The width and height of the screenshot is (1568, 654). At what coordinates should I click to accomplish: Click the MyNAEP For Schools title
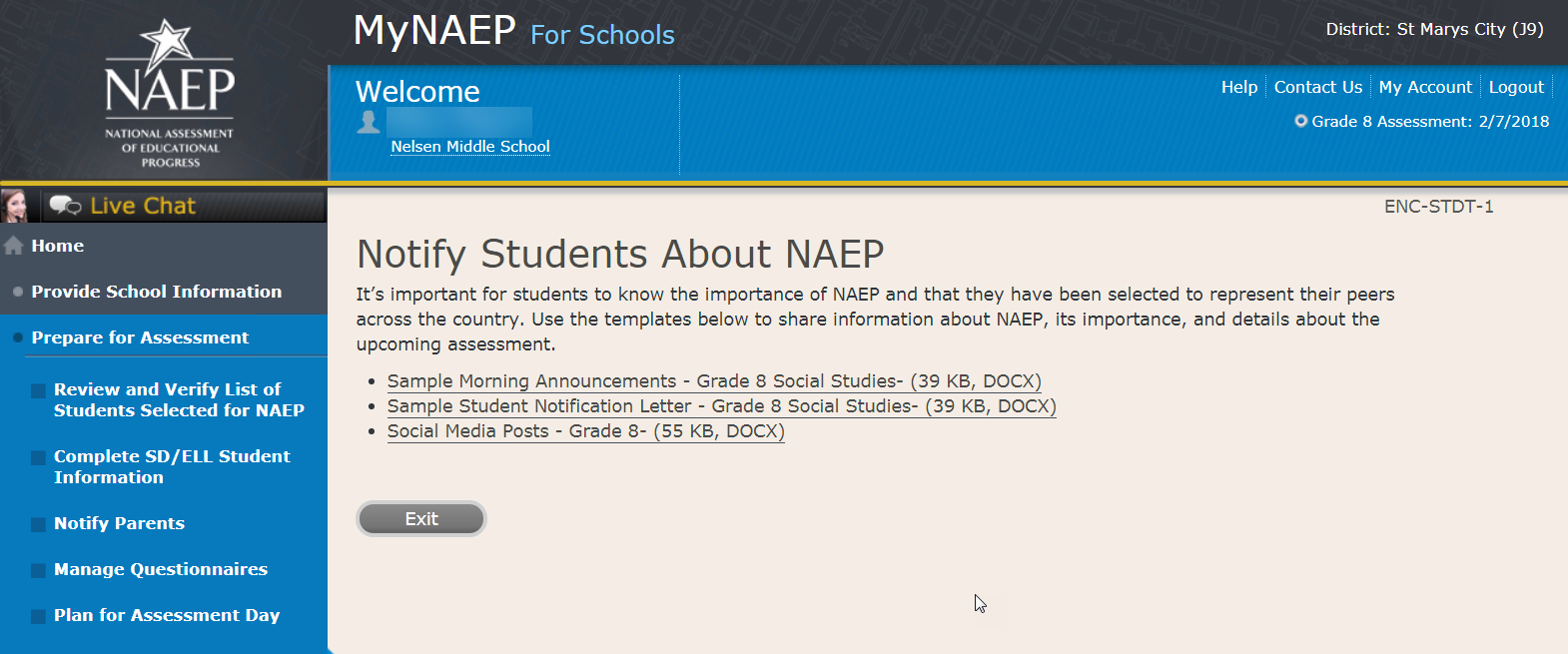[x=514, y=31]
